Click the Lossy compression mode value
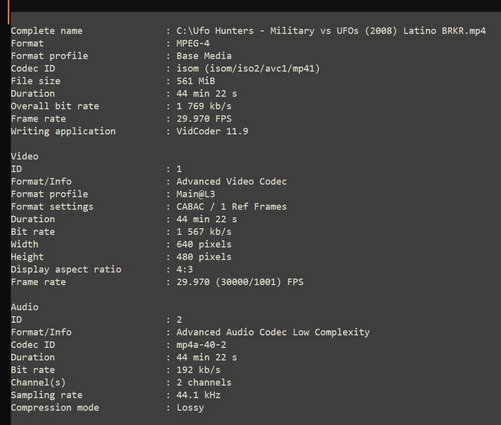 coord(190,408)
